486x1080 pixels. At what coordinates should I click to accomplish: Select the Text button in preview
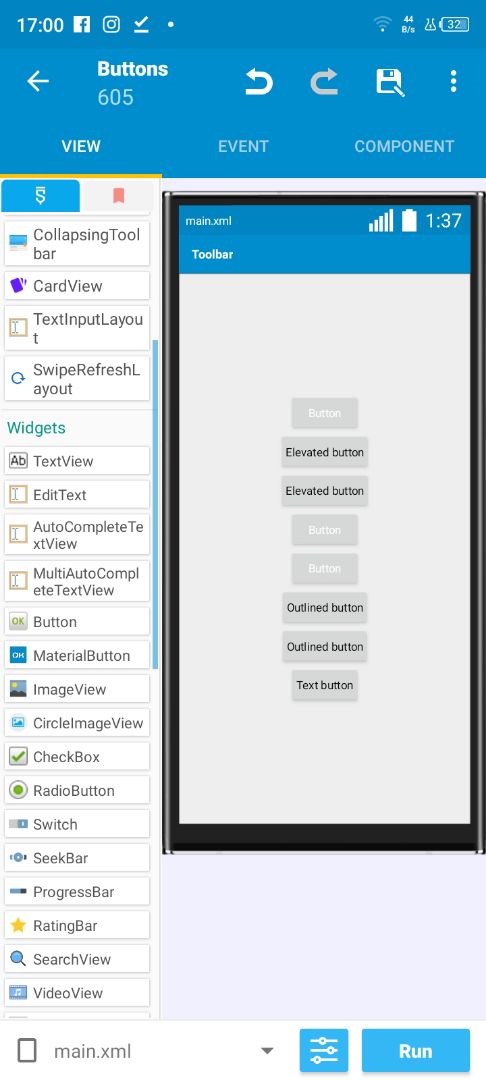[x=324, y=685]
